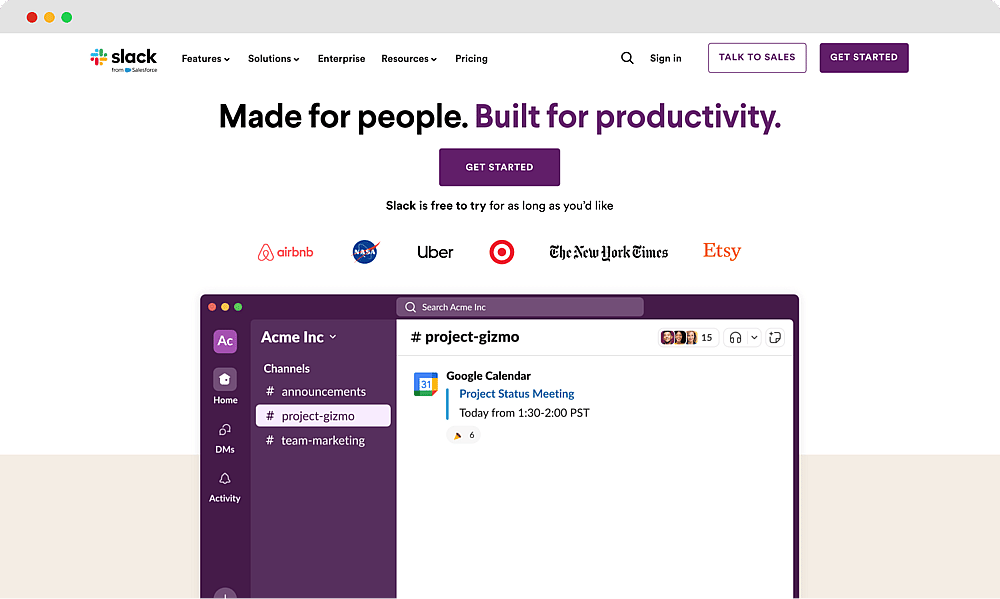Viewport: 1000px width, 599px height.
Task: Expand the Features menu
Action: [x=205, y=59]
